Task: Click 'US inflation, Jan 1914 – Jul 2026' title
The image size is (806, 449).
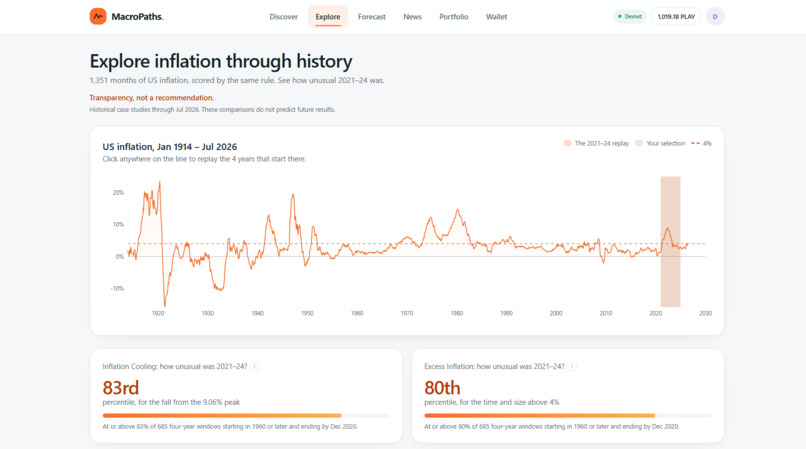Action: tap(170, 147)
